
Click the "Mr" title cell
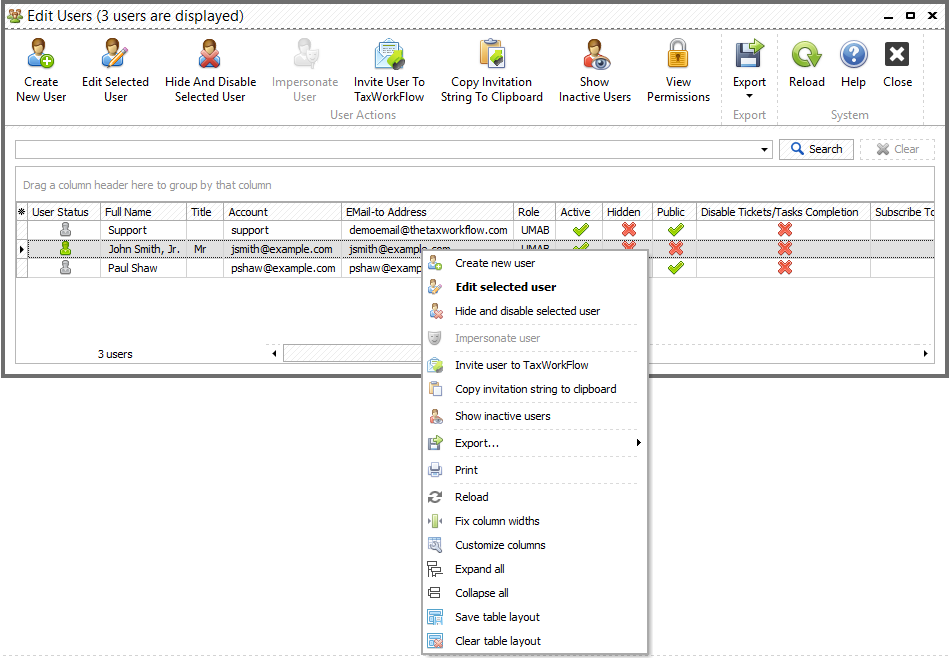[x=205, y=249]
